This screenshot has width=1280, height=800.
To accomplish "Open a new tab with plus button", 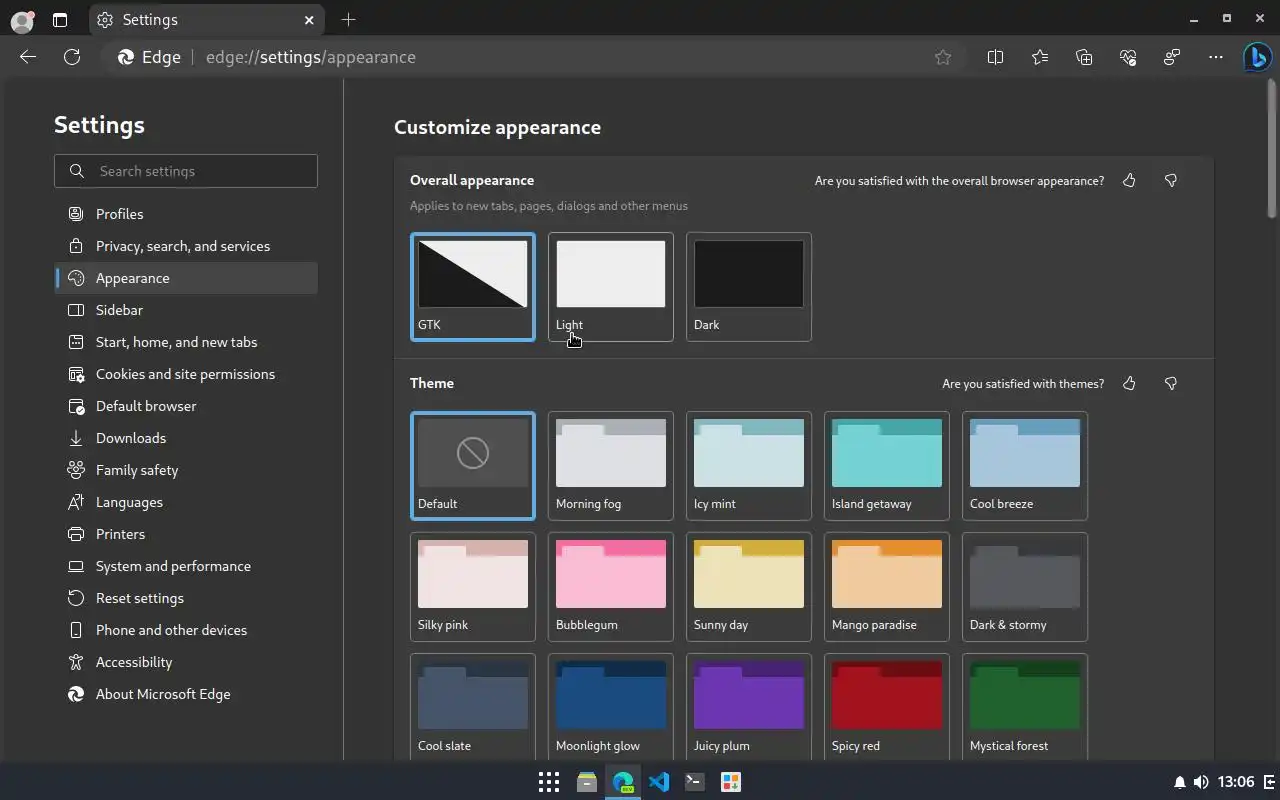I will [x=348, y=19].
